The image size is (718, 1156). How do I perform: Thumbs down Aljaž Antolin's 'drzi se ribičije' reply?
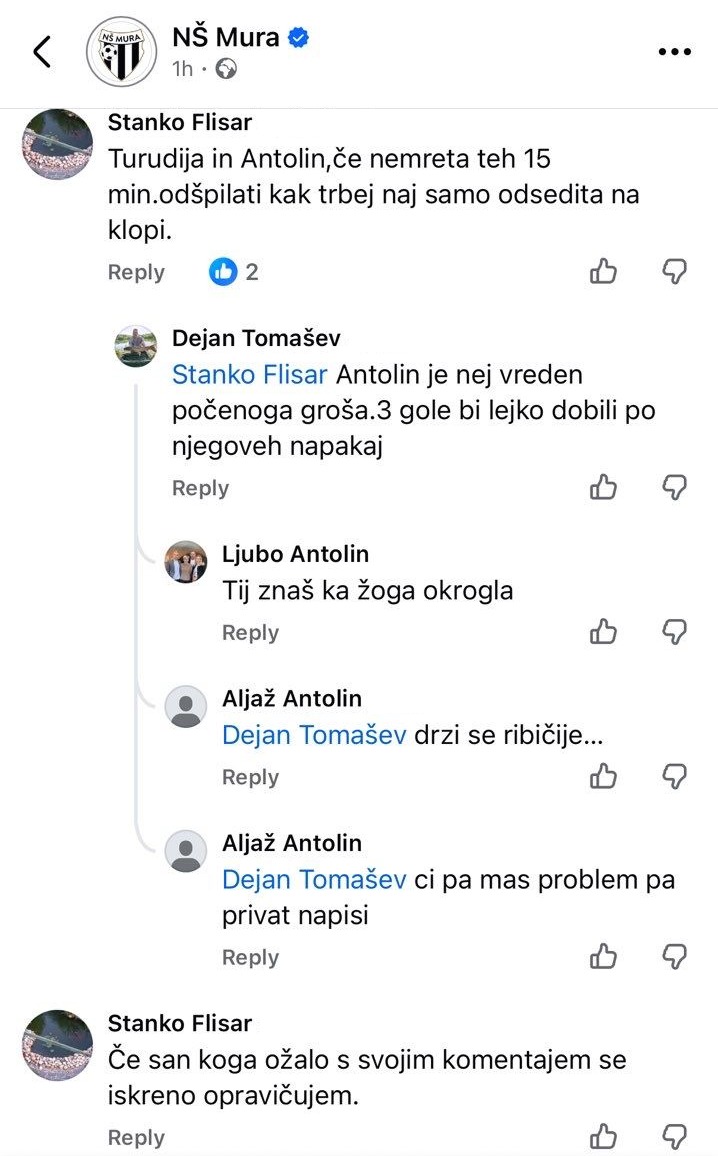tap(676, 776)
